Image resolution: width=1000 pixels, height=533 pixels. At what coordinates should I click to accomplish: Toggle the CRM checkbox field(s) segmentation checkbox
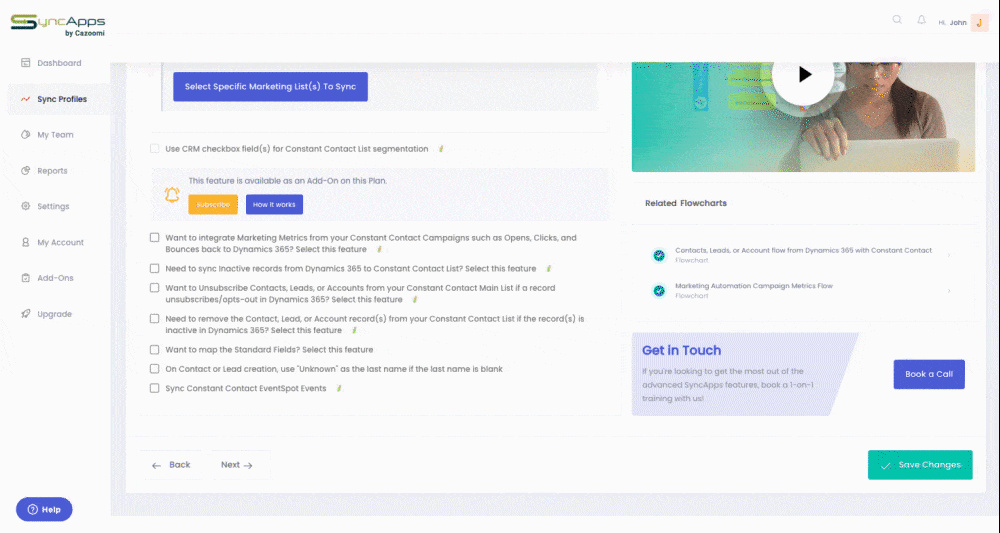coord(154,149)
